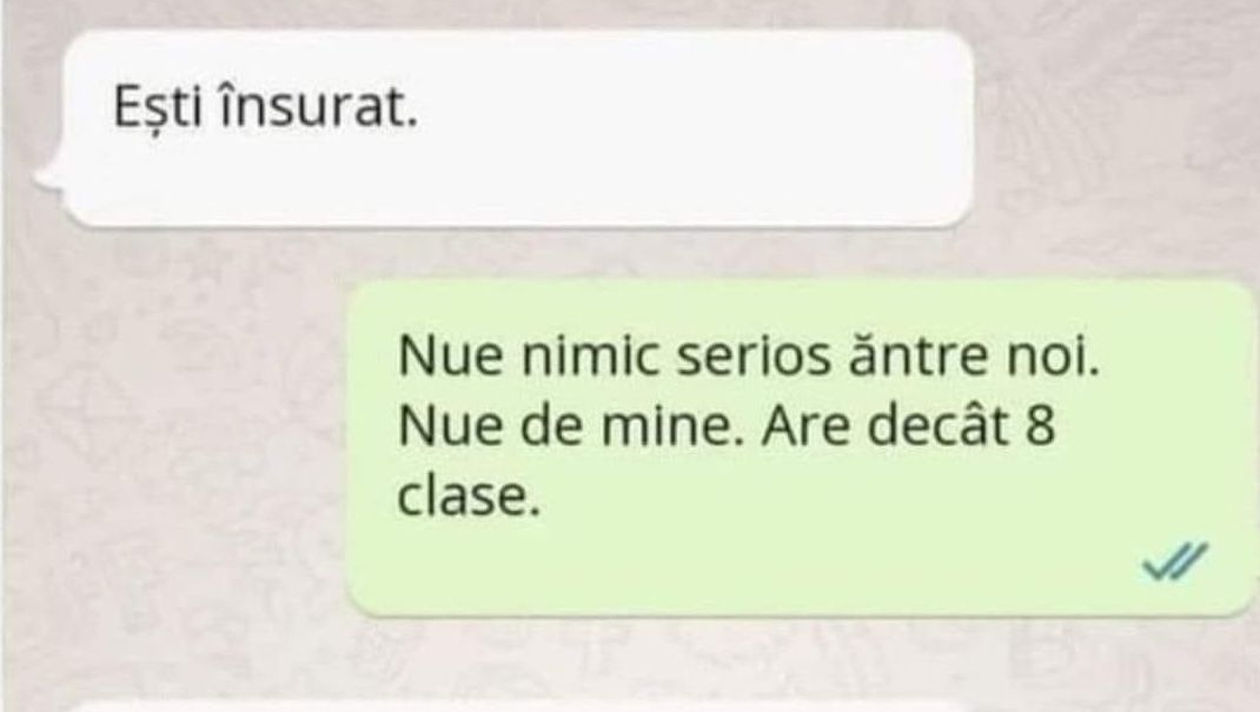Click the line 'Nue nimic serios ăntre noi.'
Image resolution: width=1260 pixels, height=712 pixels.
coord(748,358)
